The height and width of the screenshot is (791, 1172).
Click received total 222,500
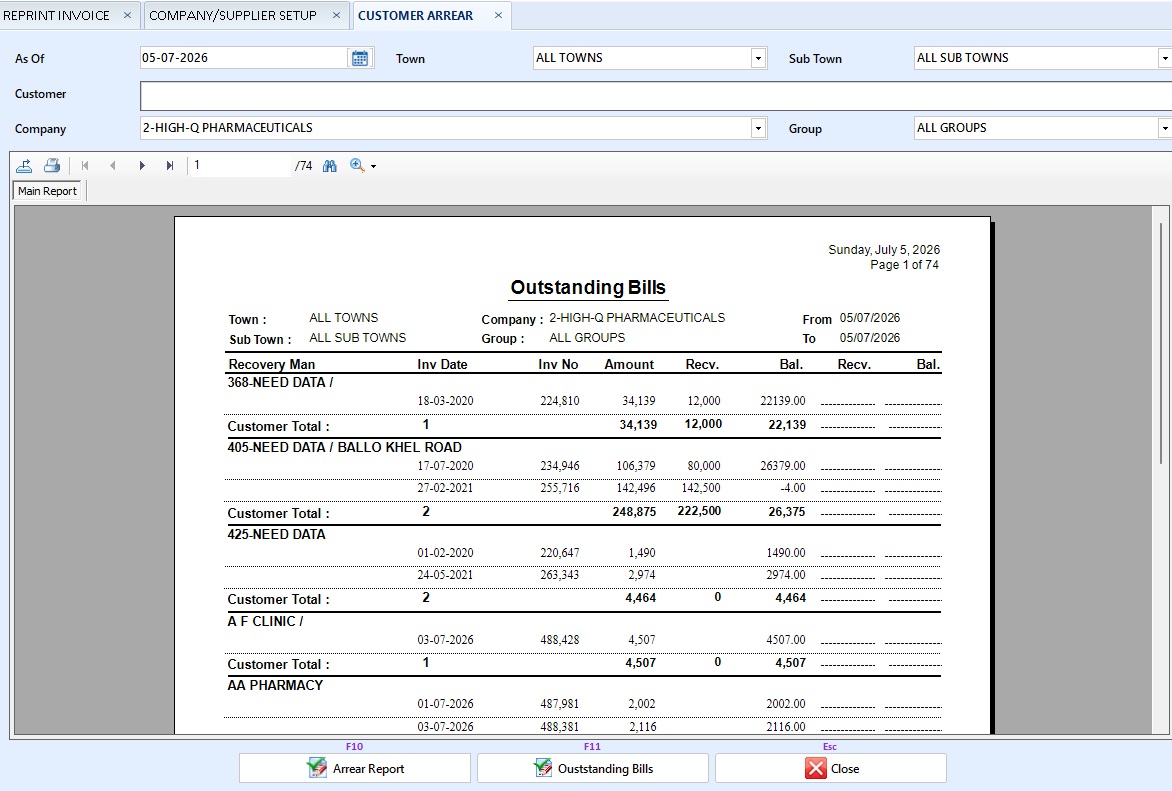coord(700,511)
